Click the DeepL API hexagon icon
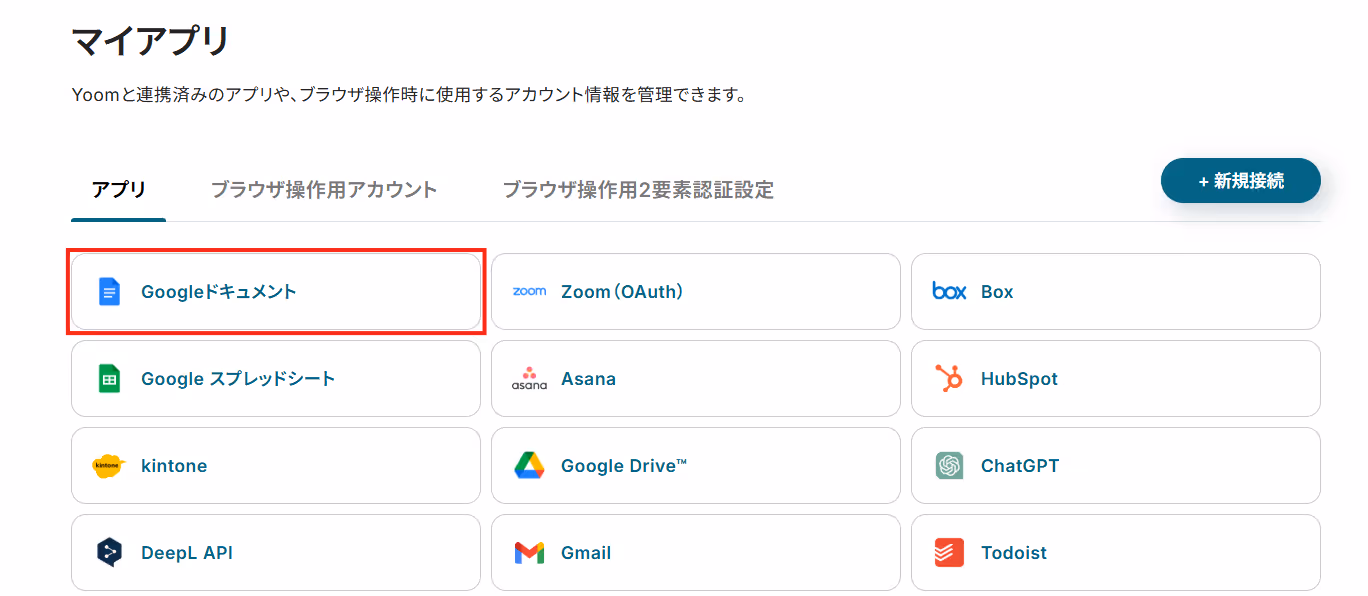The width and height of the screenshot is (1368, 596). tap(109, 553)
